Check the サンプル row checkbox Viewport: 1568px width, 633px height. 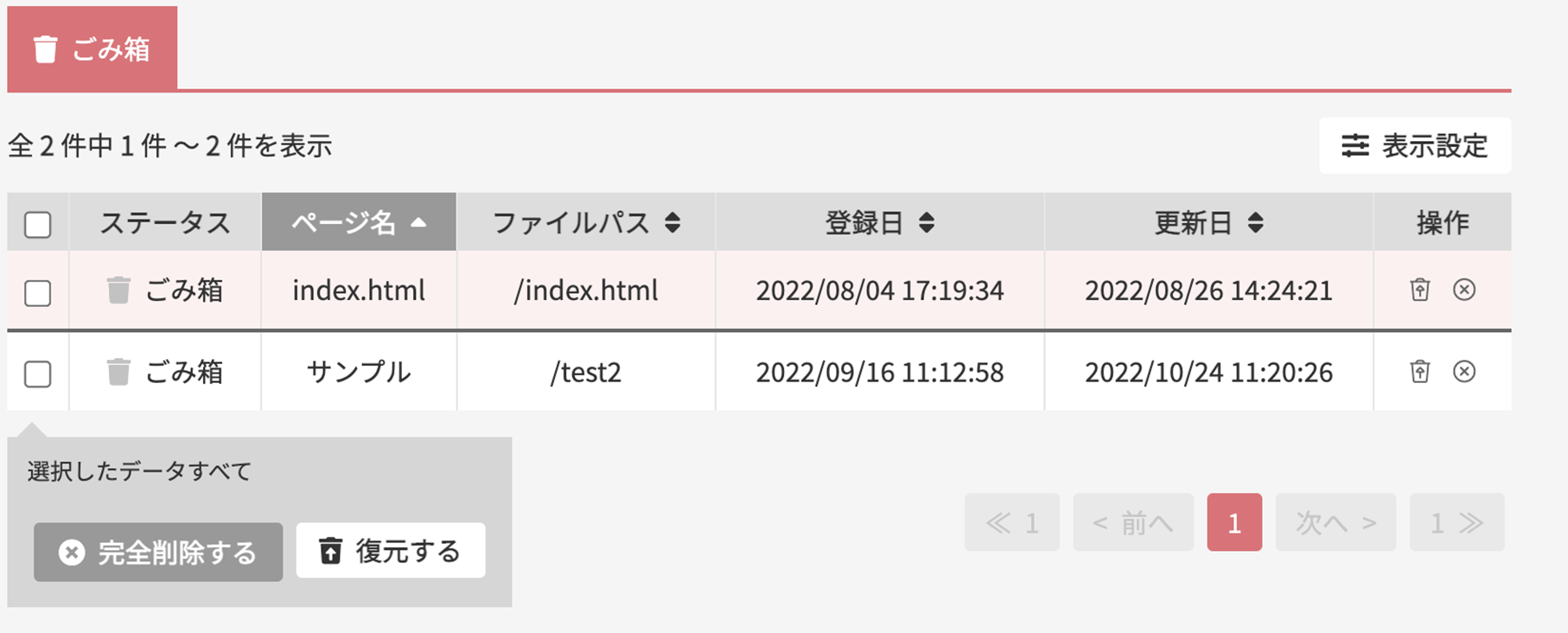[38, 374]
